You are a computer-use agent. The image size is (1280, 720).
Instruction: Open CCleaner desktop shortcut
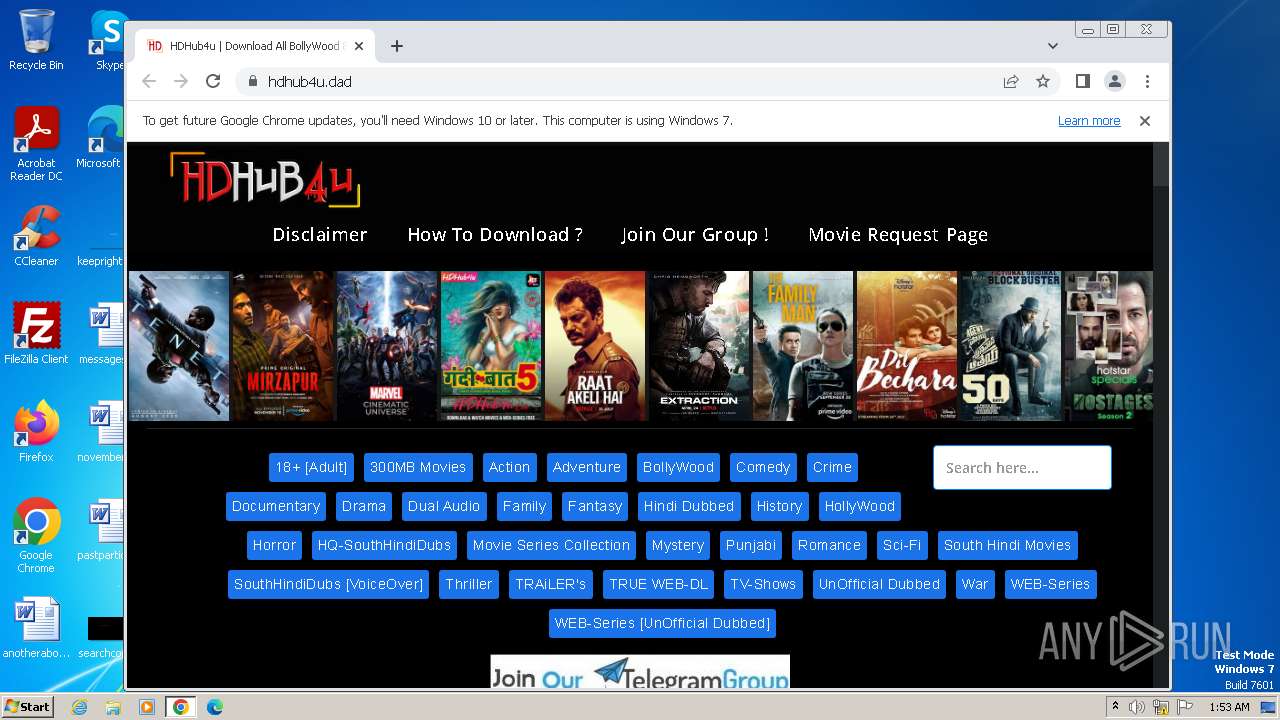[x=36, y=236]
